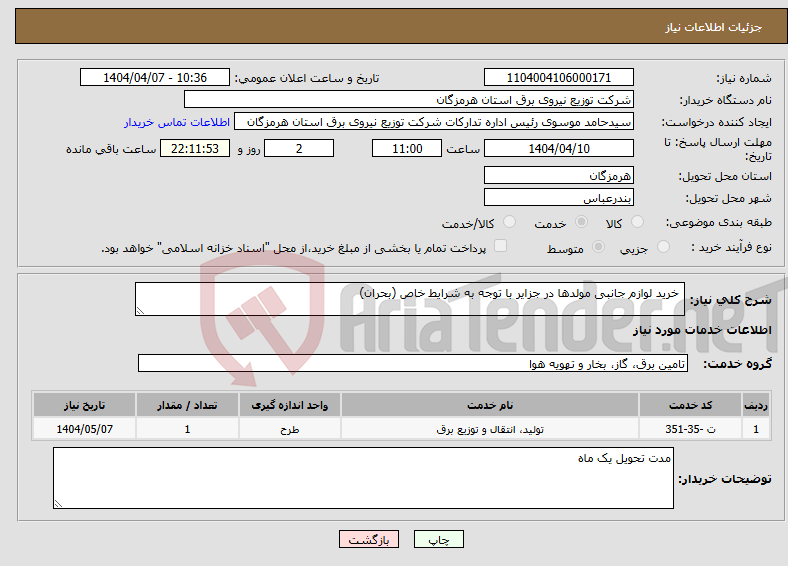Click the شماره نیاز field 1104004106000171

coord(558,77)
